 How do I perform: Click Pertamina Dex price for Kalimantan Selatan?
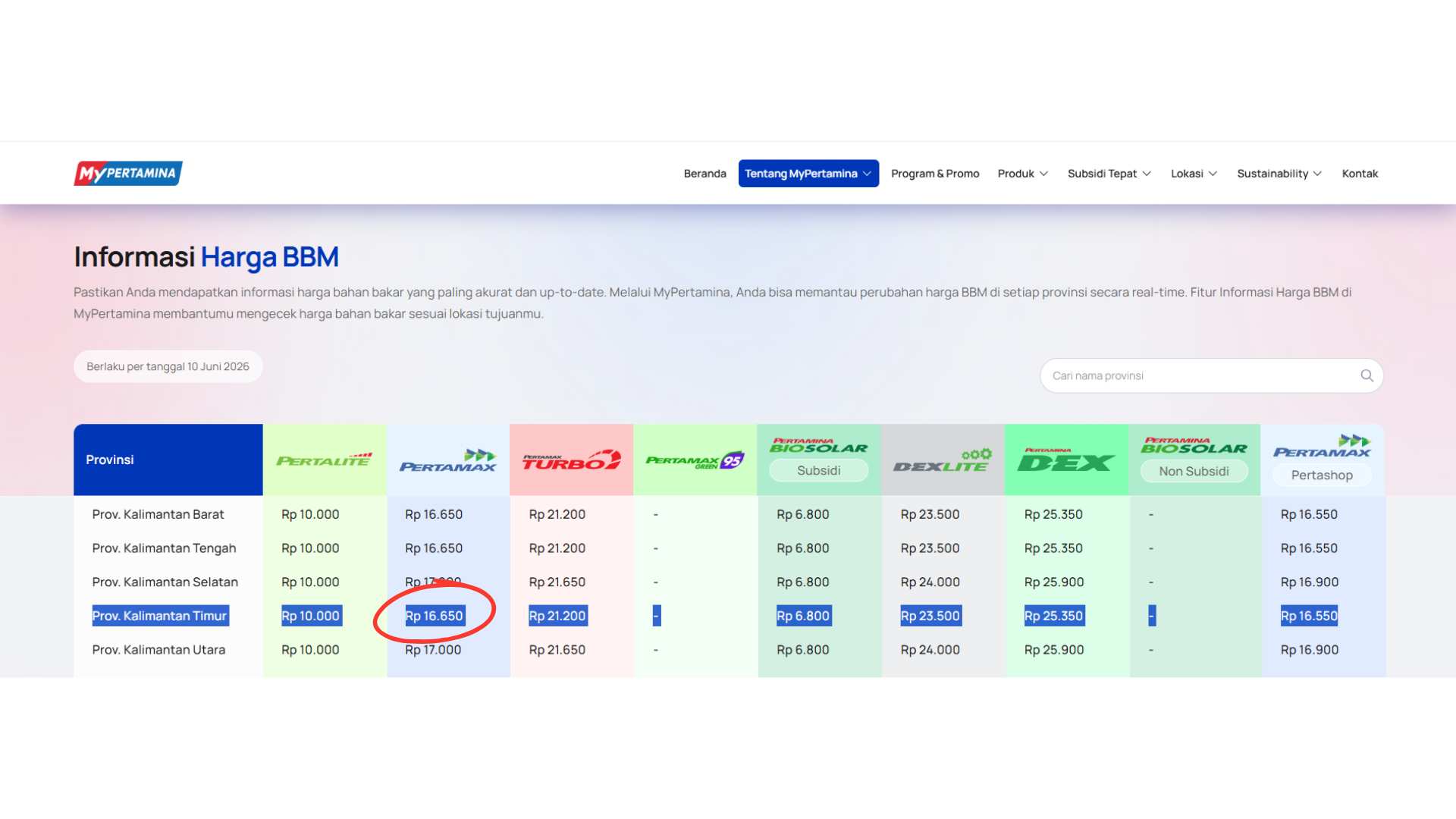coord(1054,582)
